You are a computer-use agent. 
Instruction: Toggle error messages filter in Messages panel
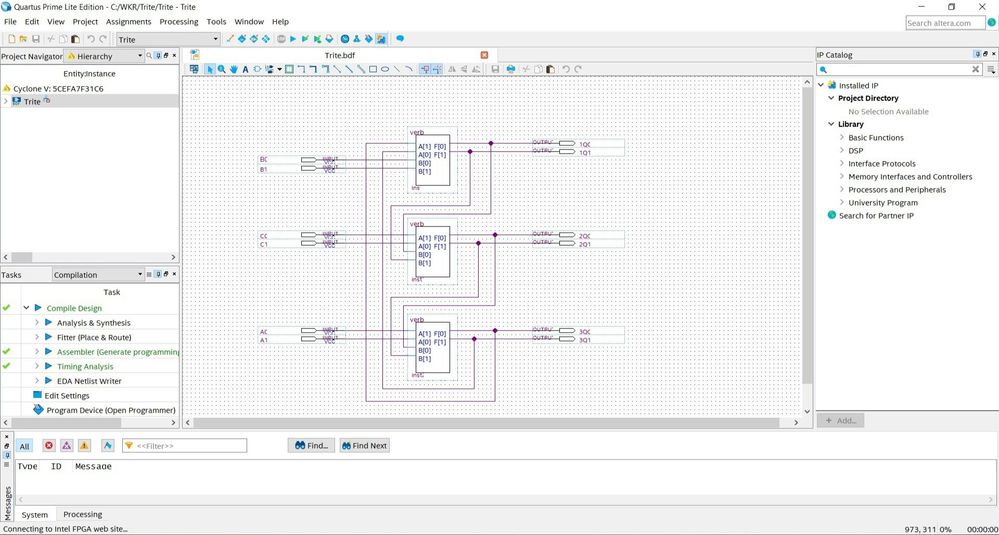tap(48, 446)
